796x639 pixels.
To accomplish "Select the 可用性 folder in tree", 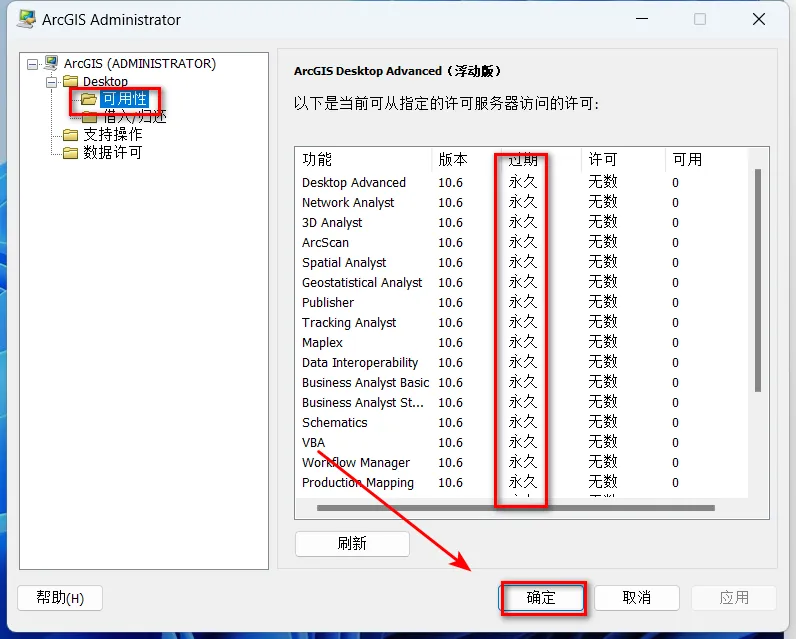I will (x=124, y=99).
